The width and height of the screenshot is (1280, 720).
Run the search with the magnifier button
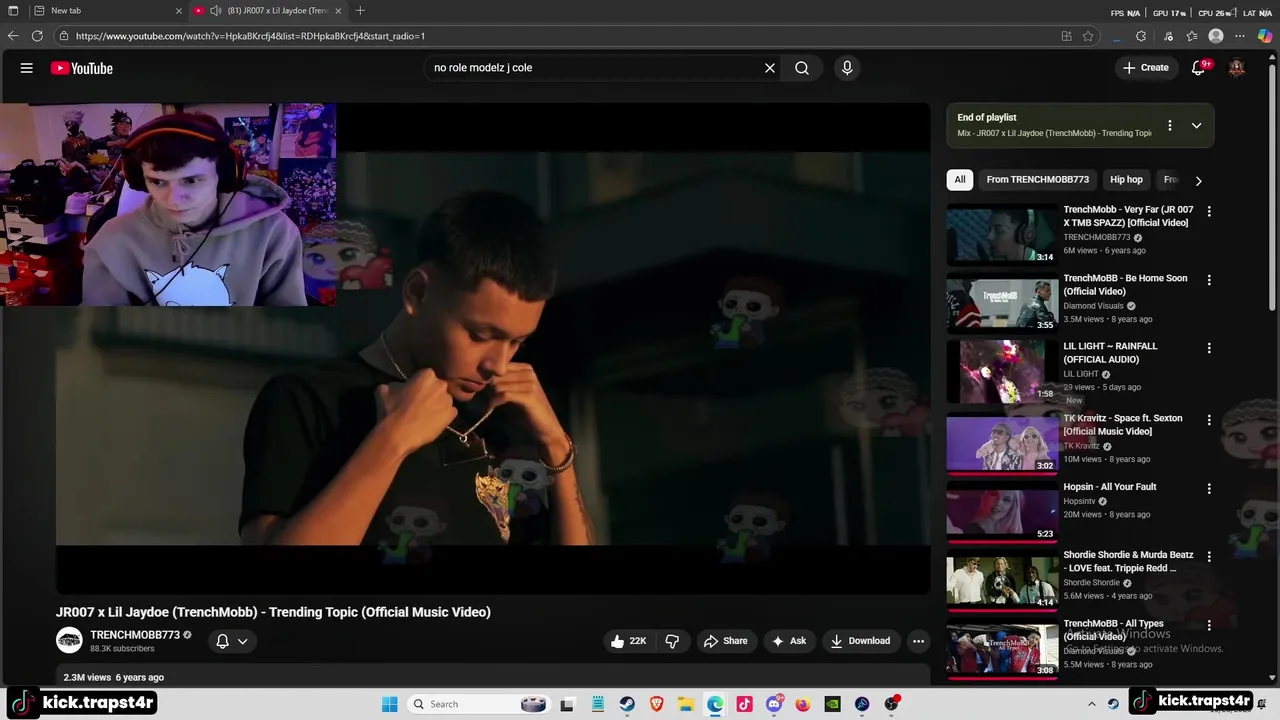point(802,68)
